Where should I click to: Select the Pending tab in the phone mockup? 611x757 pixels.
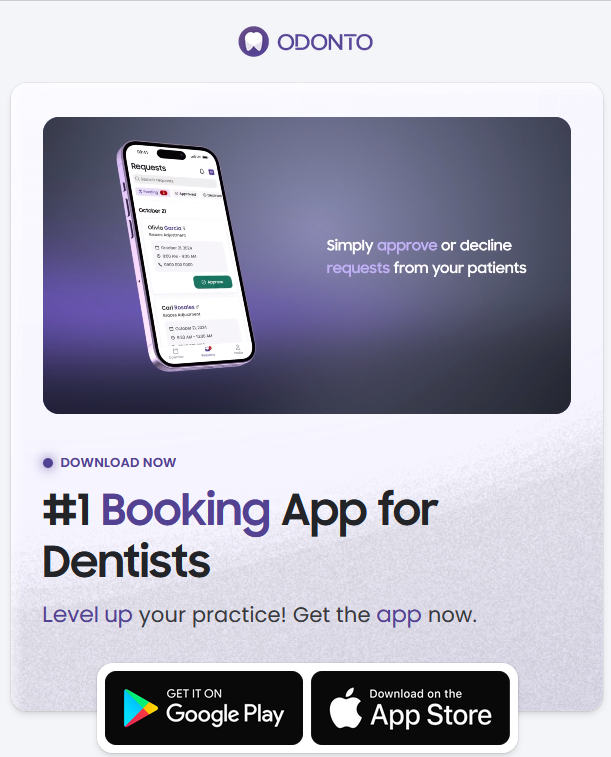coord(152,192)
